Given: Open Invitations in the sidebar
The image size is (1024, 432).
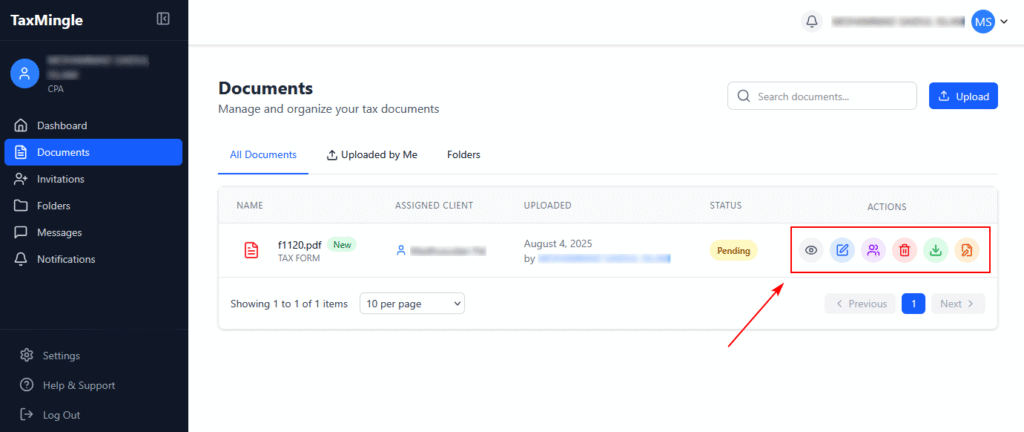Looking at the screenshot, I should [60, 179].
